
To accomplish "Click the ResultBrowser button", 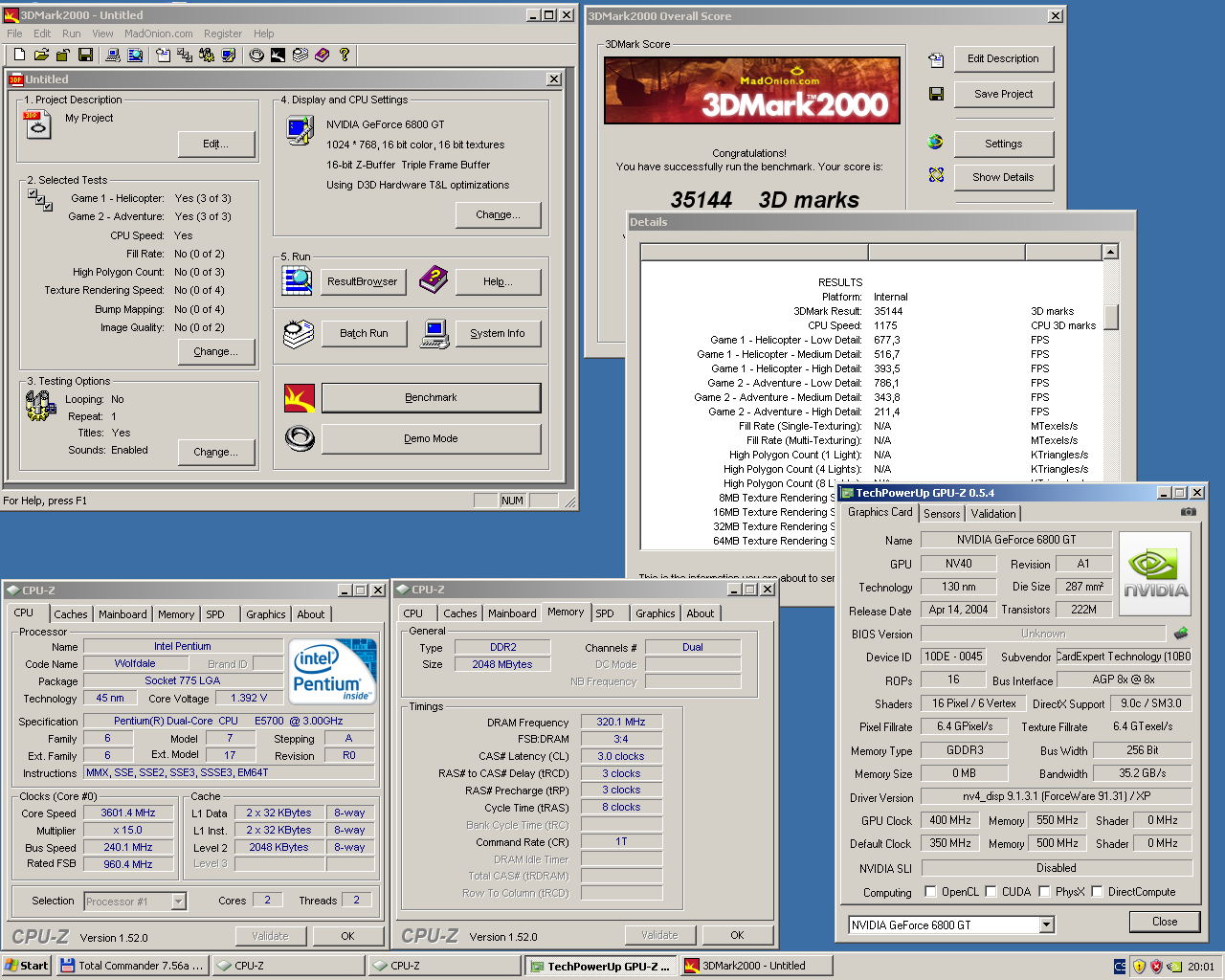I will (362, 281).
